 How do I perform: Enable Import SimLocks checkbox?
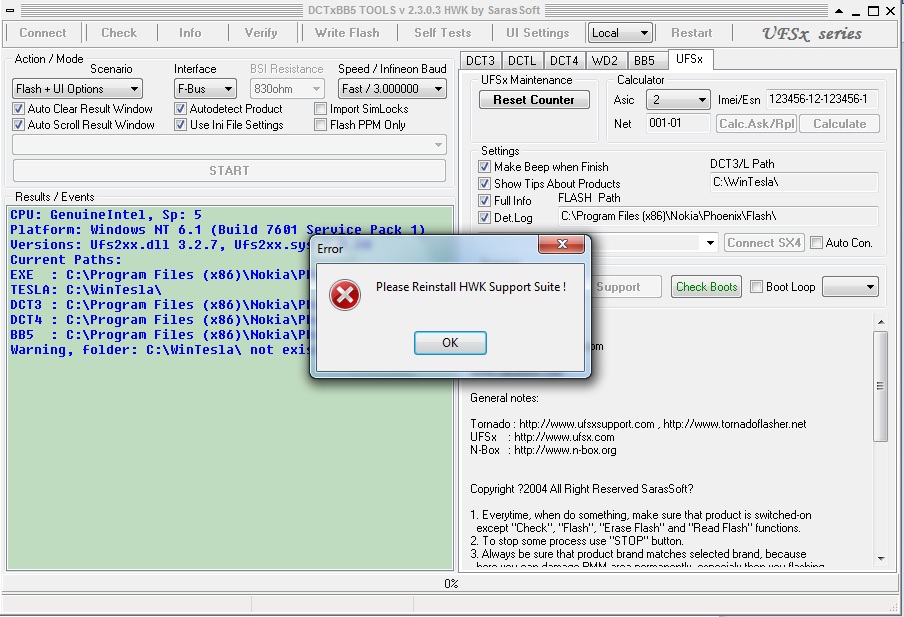321,108
